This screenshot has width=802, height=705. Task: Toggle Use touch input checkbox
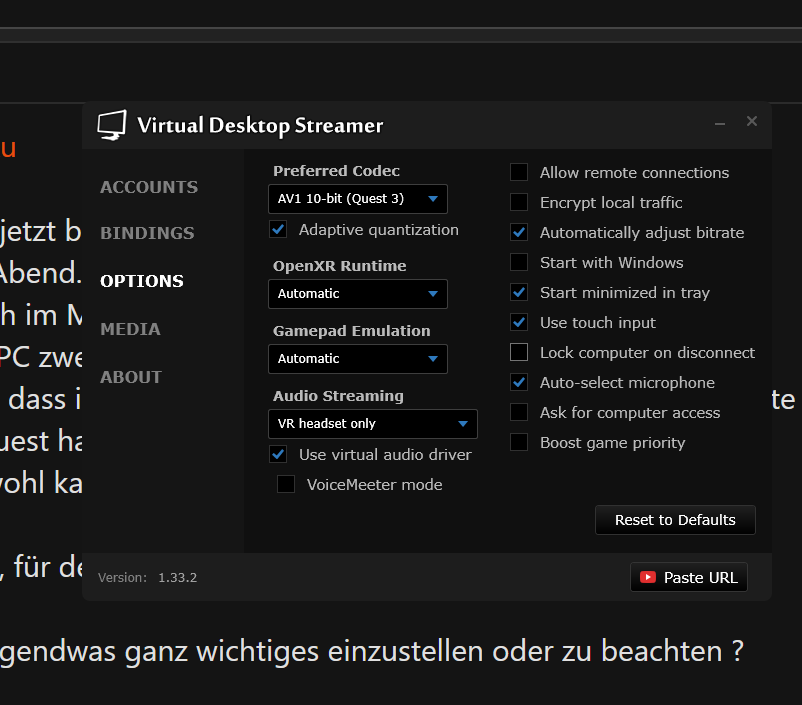(x=519, y=322)
